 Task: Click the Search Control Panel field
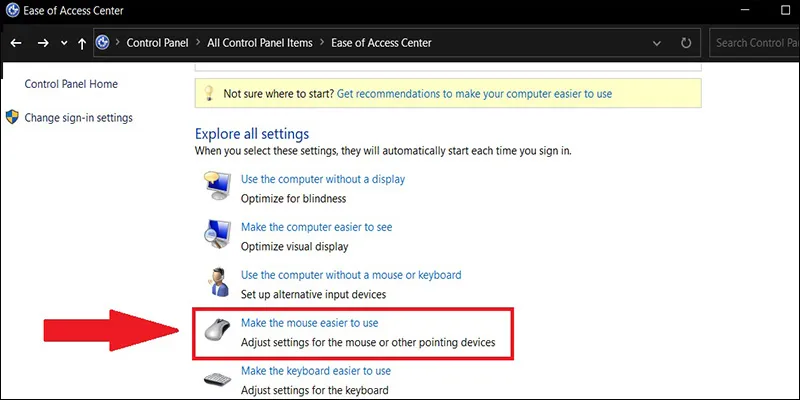pos(755,43)
